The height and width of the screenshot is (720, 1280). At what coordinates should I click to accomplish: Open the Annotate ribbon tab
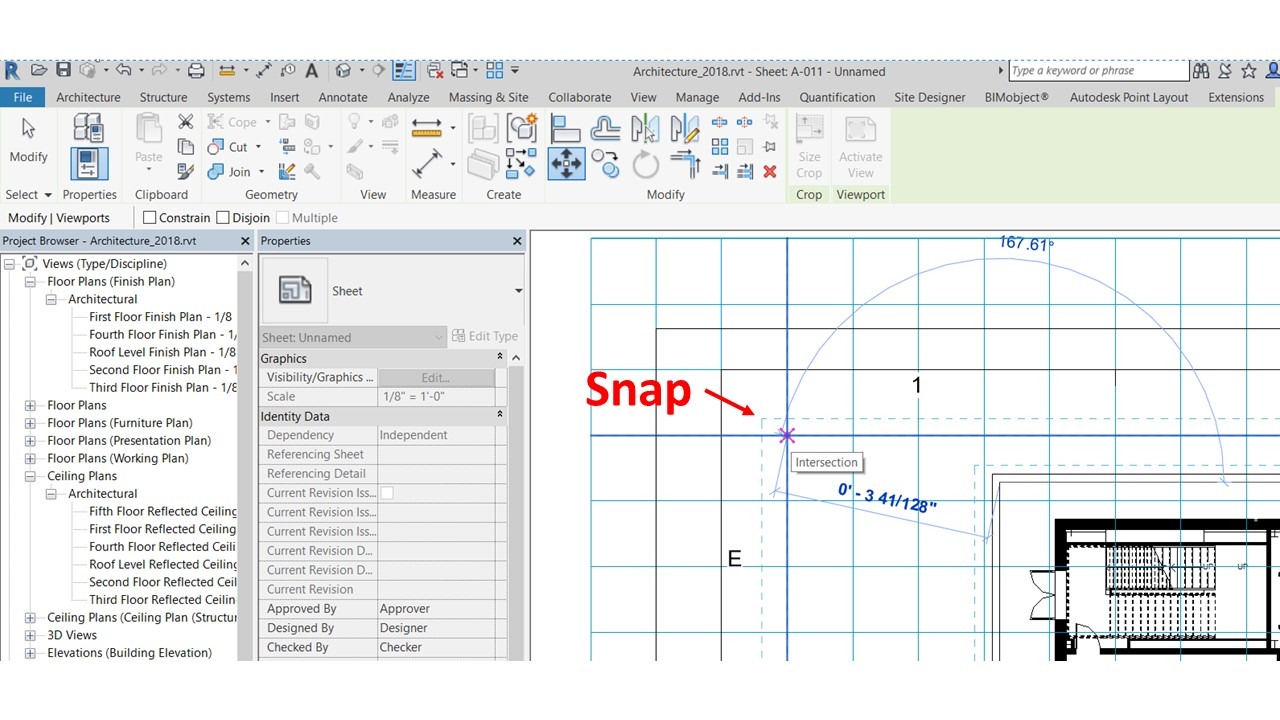343,97
